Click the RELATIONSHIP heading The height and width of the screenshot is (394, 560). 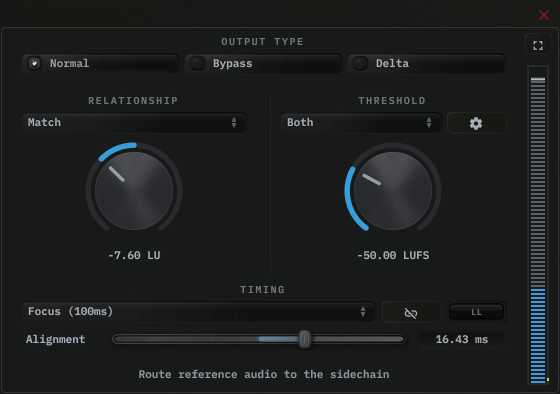[x=133, y=101]
